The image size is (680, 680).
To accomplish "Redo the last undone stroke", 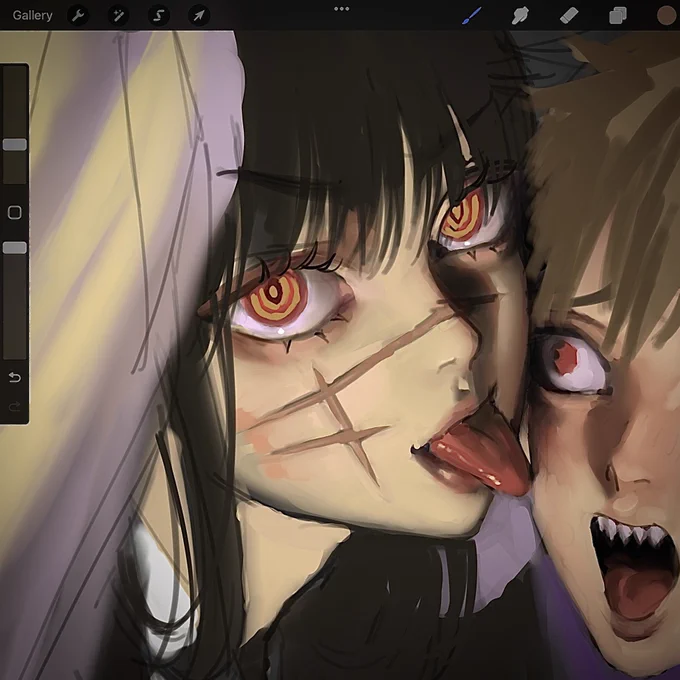I will (15, 406).
